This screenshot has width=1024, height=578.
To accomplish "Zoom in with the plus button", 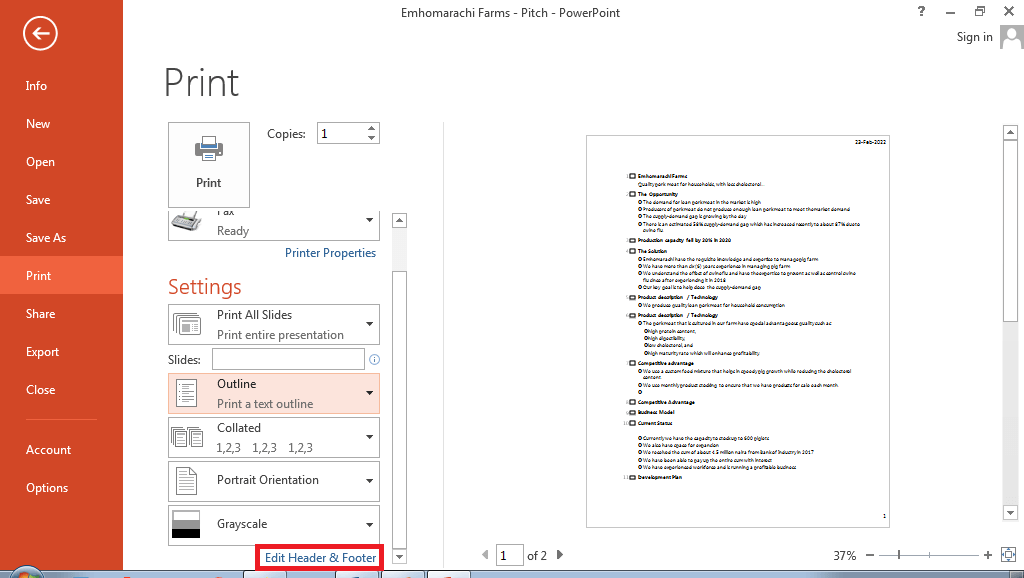I will [x=987, y=555].
